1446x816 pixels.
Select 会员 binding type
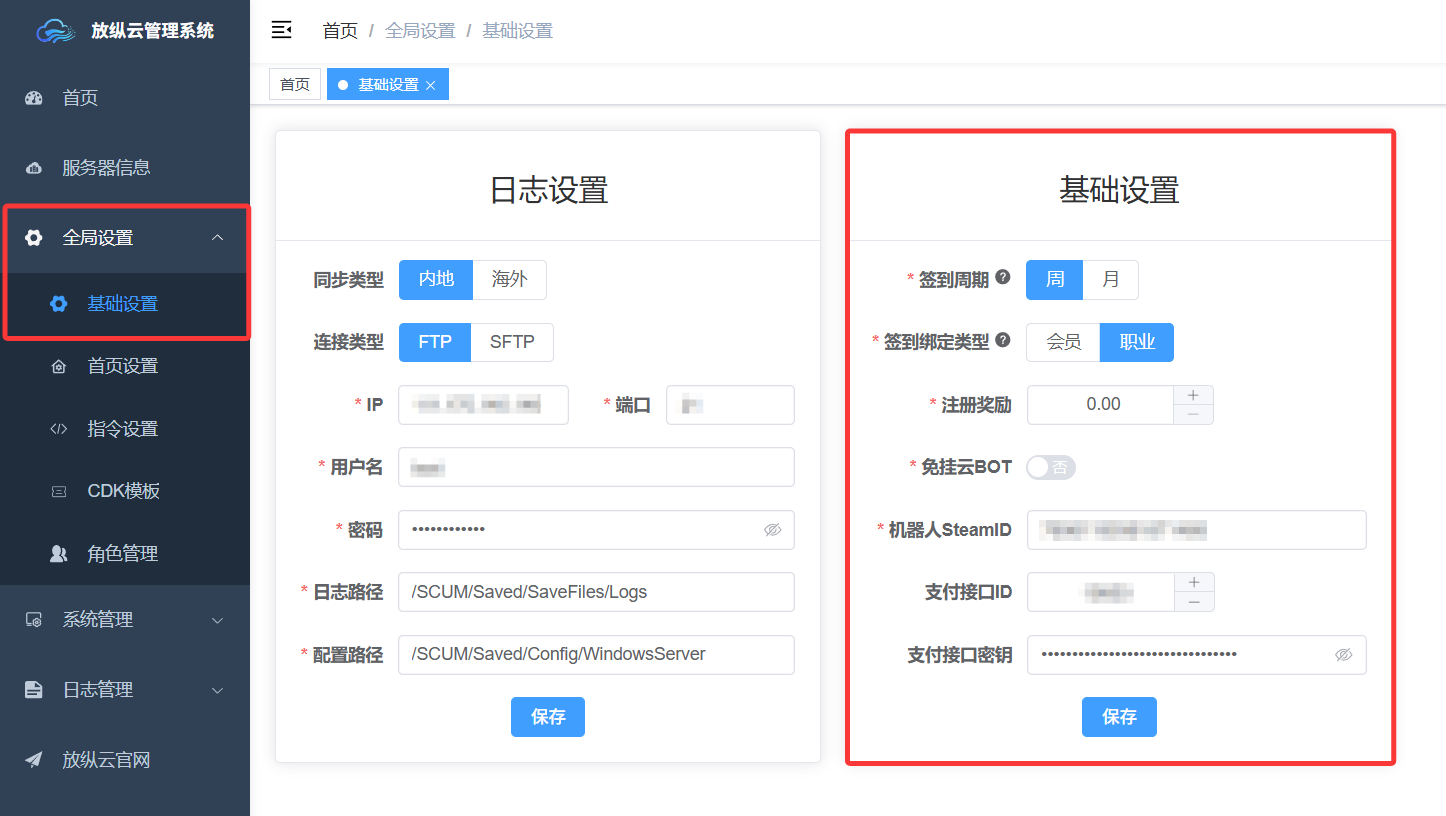coord(1064,342)
